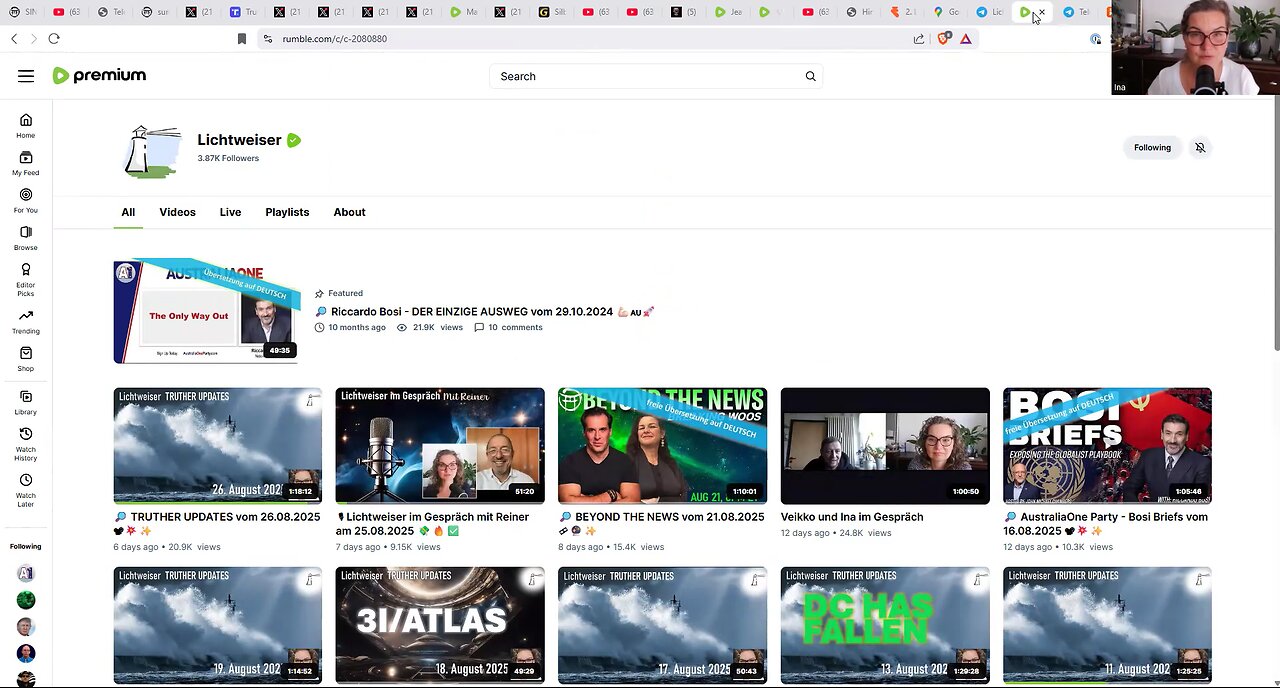Reload the page
This screenshot has height=688, width=1280.
[x=54, y=39]
